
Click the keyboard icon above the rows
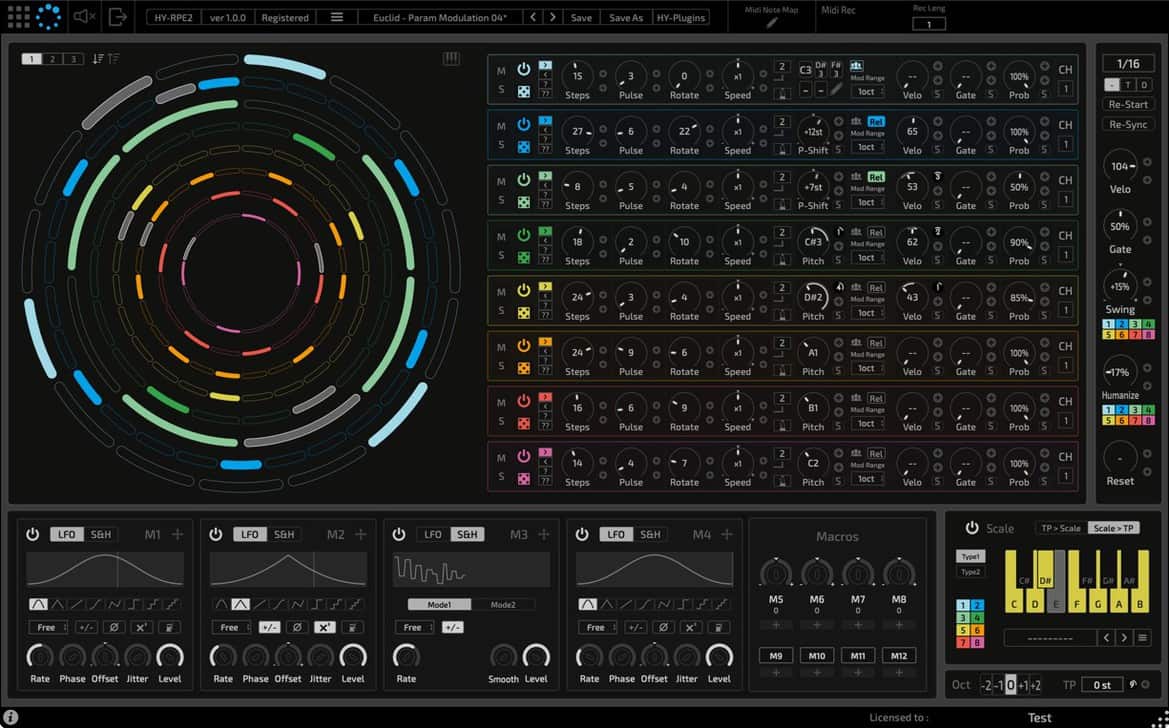451,58
